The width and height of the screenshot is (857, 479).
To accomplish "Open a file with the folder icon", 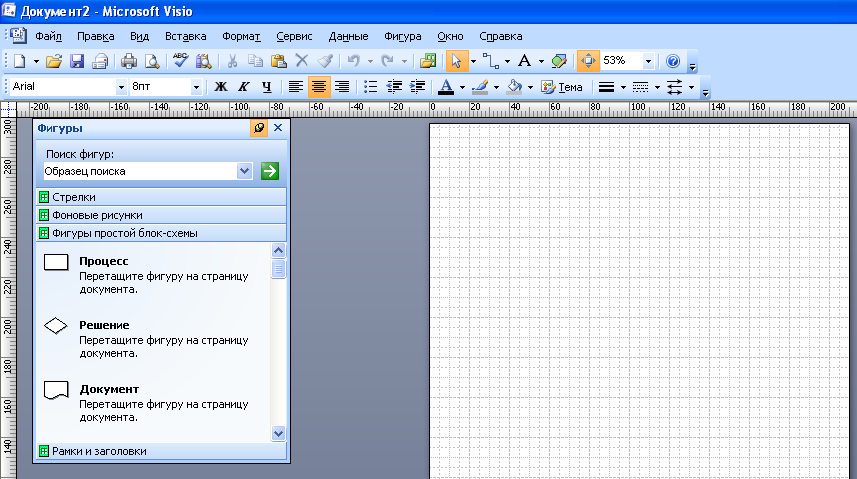I will pos(54,61).
